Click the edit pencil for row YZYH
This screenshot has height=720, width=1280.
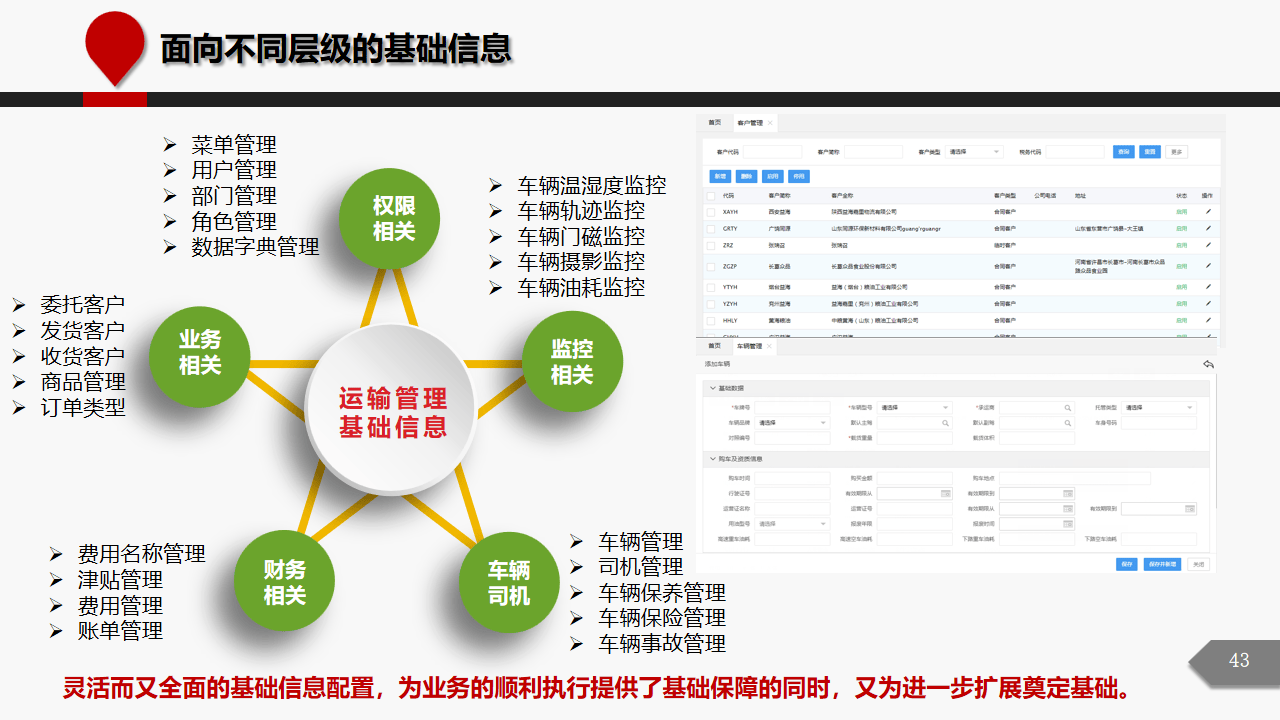(x=1208, y=303)
